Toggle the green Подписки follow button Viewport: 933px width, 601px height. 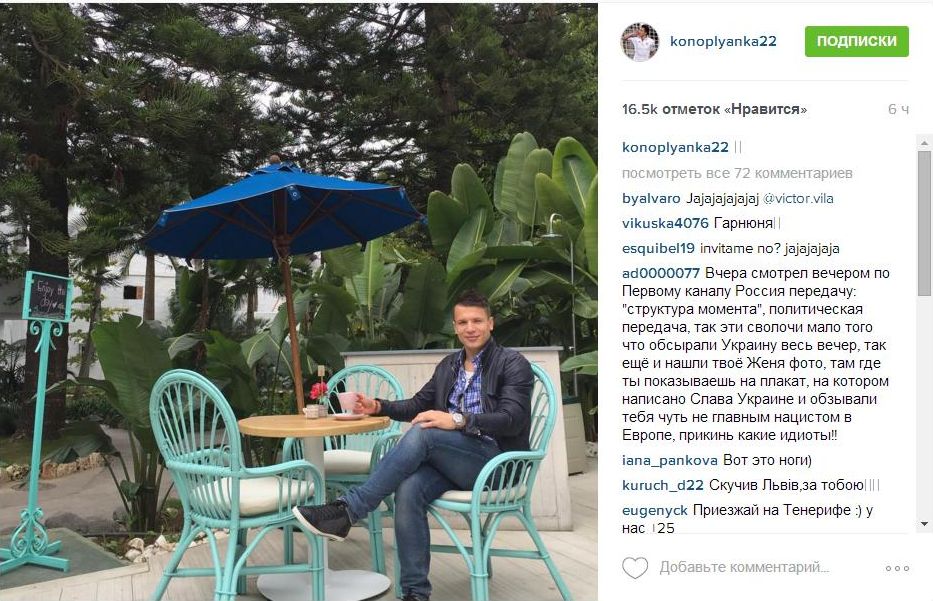click(x=856, y=41)
